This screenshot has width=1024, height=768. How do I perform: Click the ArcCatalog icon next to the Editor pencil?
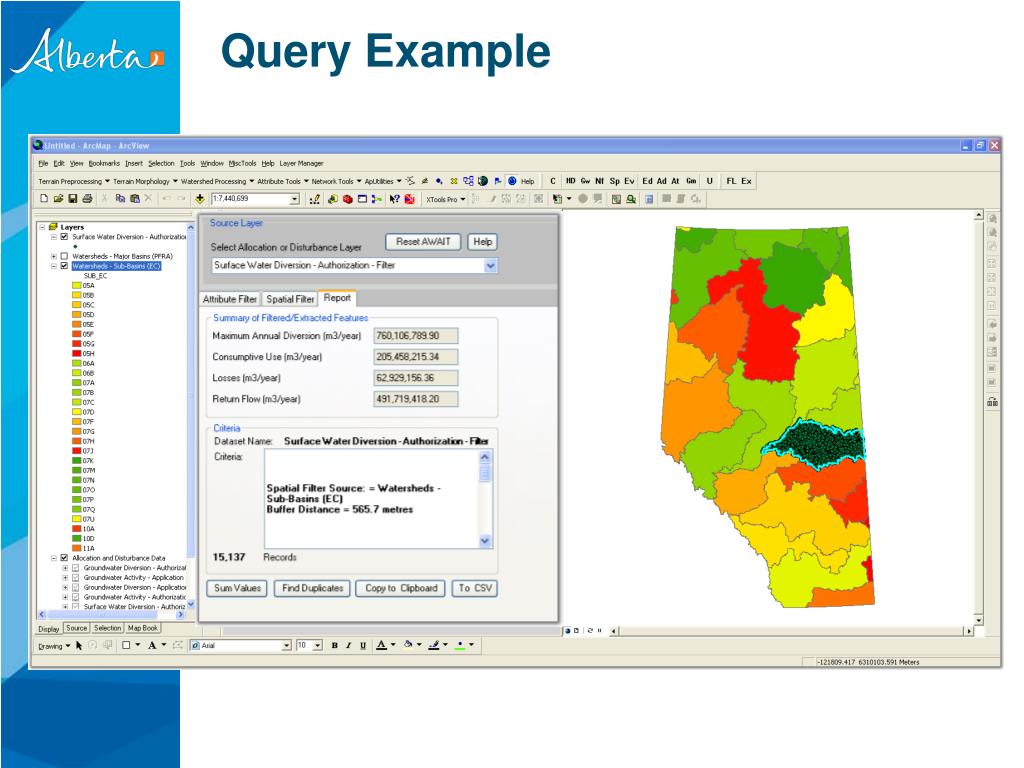click(332, 199)
